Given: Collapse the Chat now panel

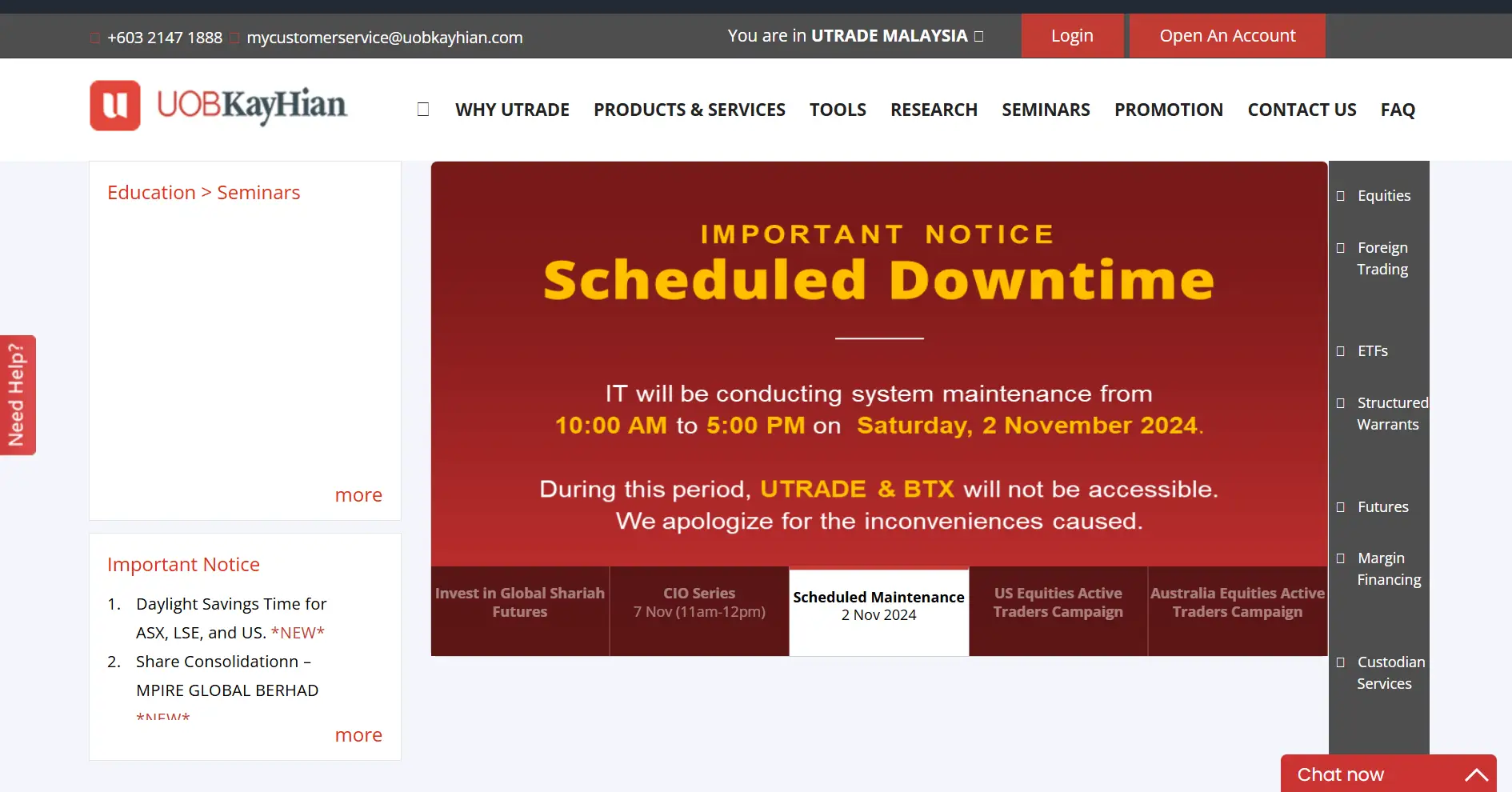Looking at the screenshot, I should pos(1476,773).
